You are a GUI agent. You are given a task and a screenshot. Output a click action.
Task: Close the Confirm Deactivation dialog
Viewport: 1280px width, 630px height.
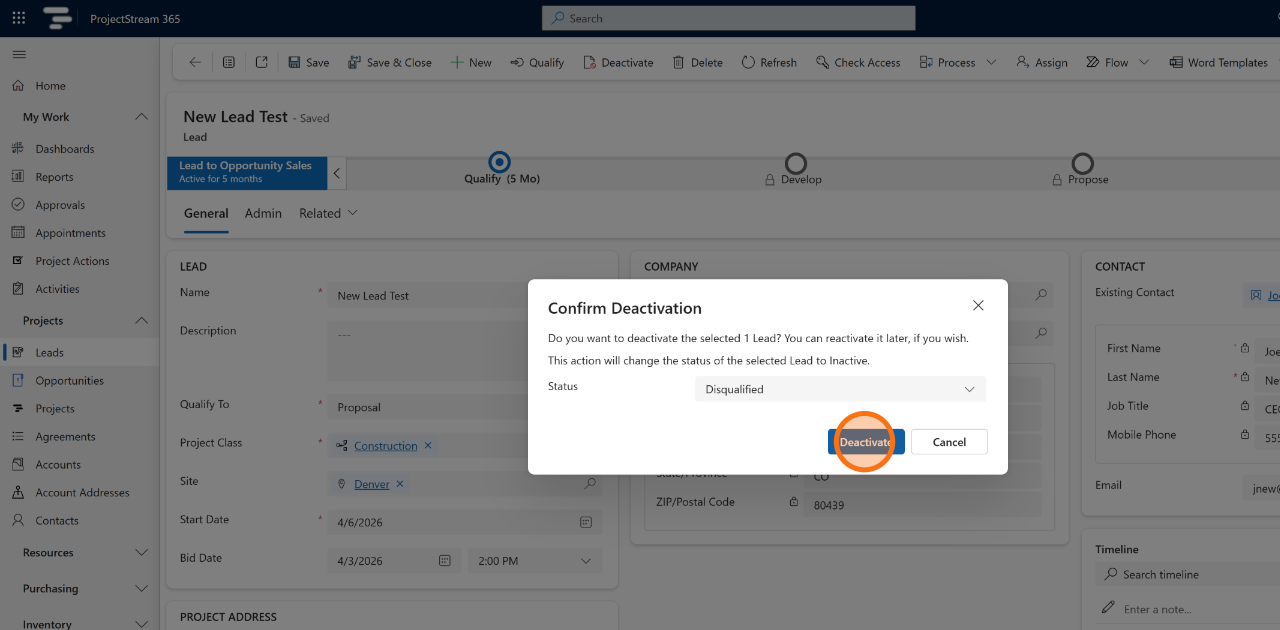978,305
